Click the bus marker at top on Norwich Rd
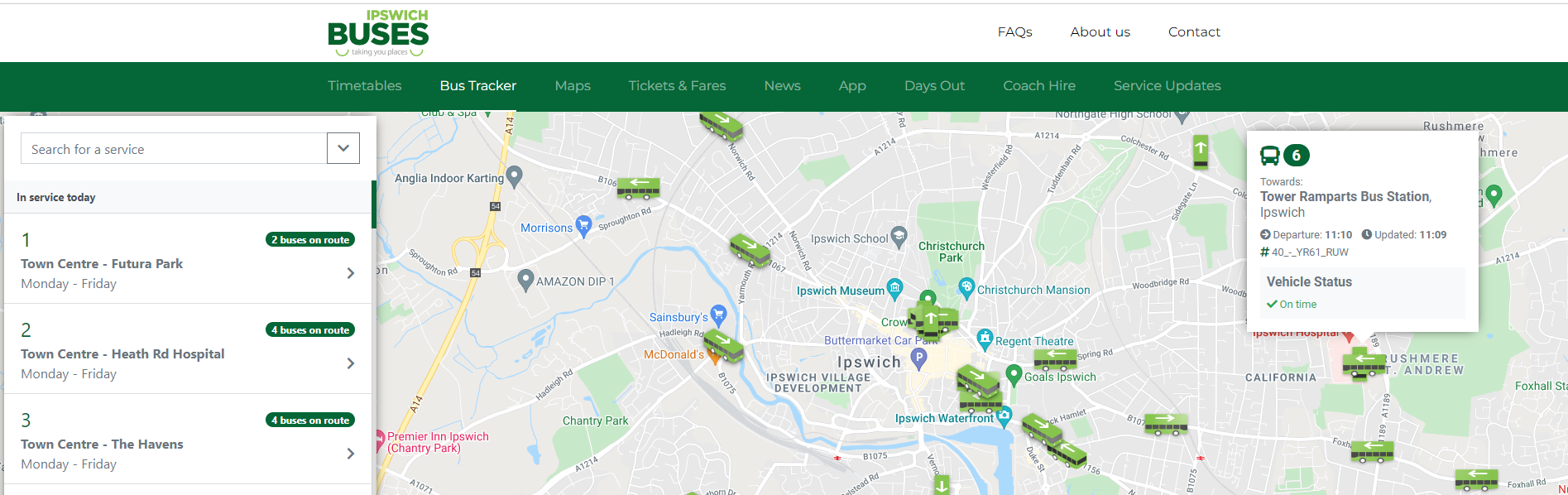 (x=722, y=126)
